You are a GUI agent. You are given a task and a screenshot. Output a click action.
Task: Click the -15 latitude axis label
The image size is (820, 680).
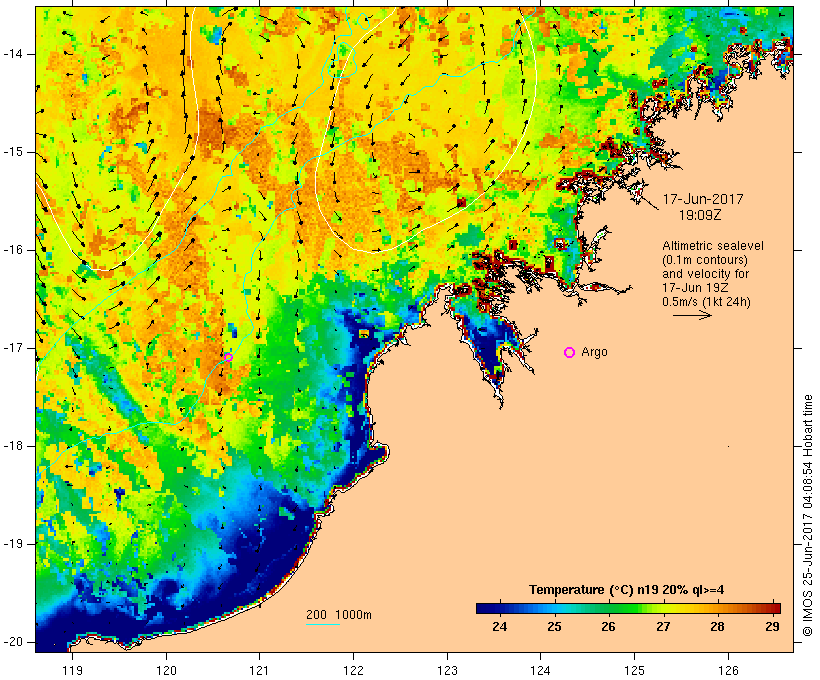pyautogui.click(x=13, y=152)
